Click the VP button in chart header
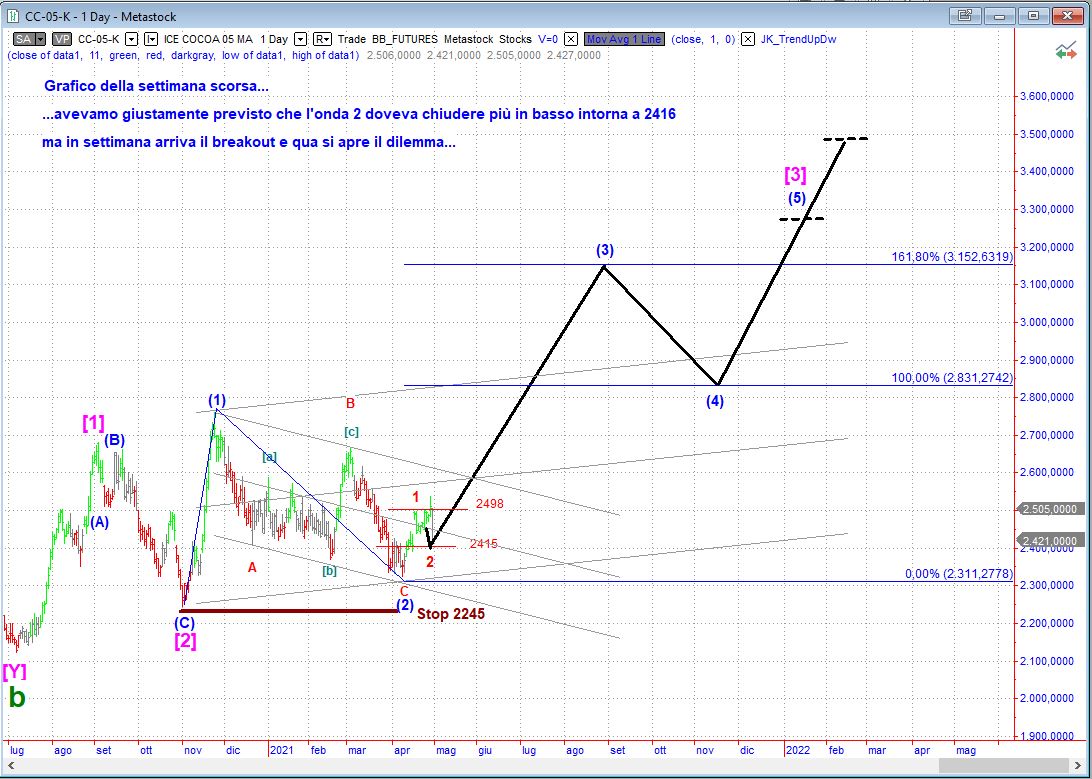Image resolution: width=1092 pixels, height=779 pixels. point(61,39)
